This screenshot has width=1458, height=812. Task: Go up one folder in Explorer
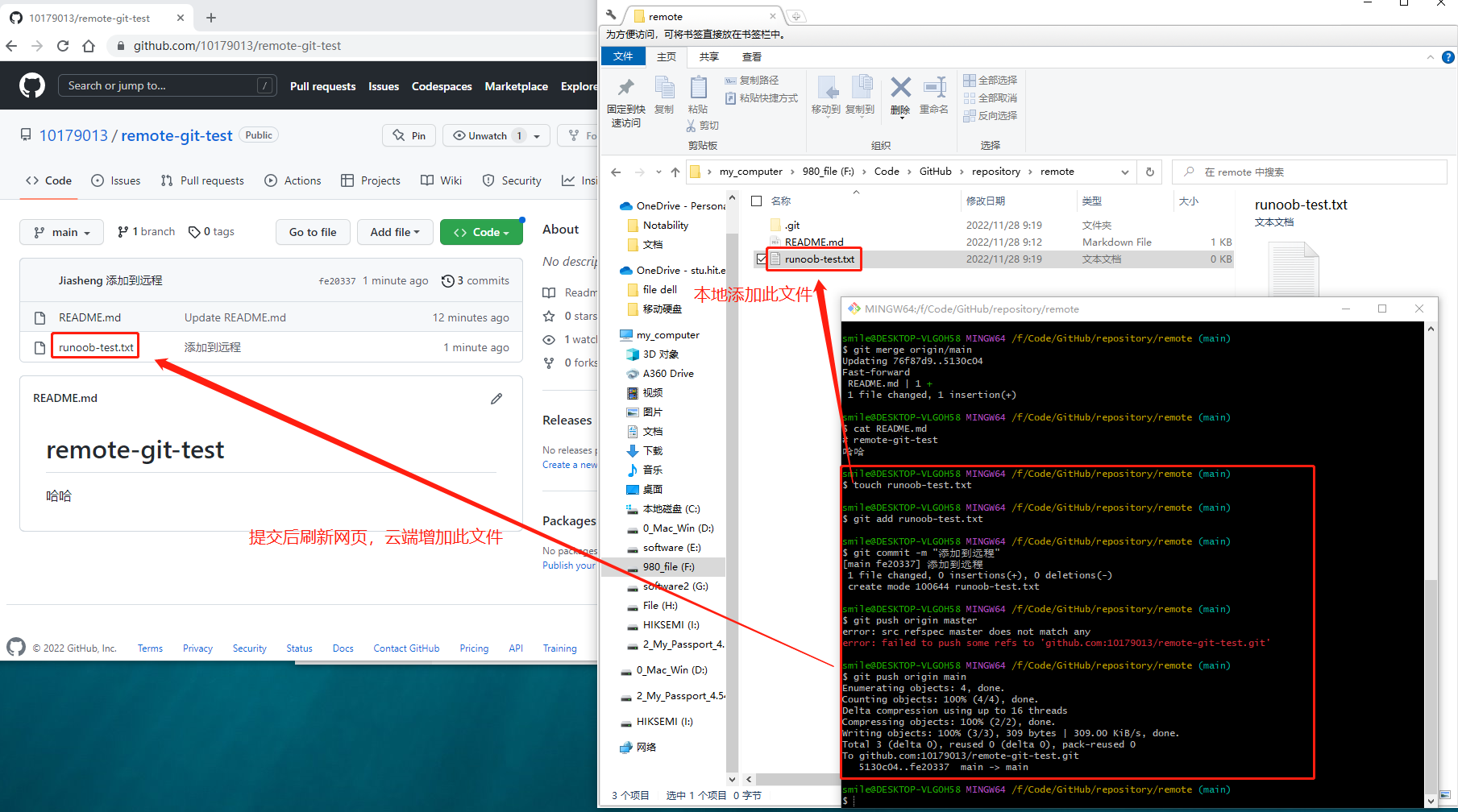[x=675, y=172]
